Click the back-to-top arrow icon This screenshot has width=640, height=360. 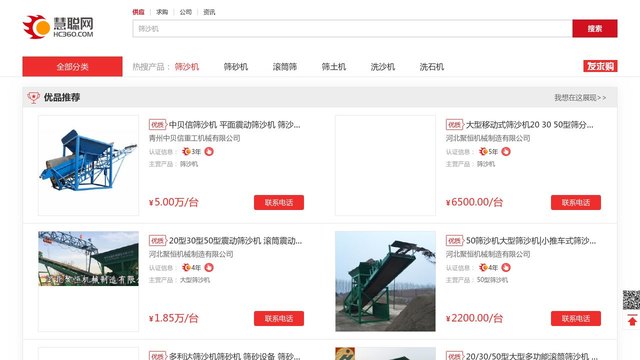click(x=632, y=321)
